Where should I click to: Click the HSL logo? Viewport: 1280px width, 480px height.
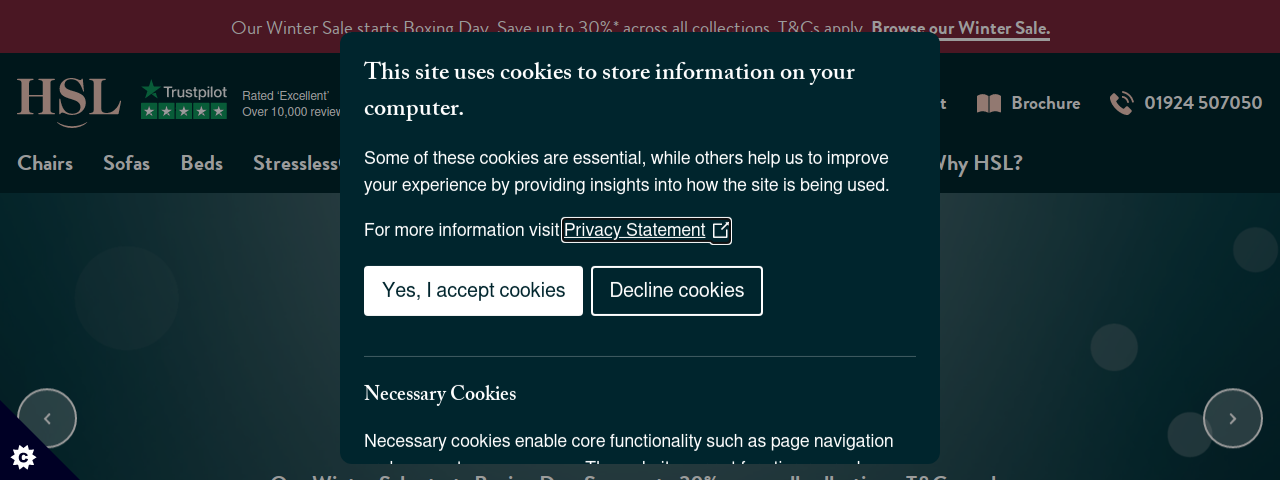(69, 102)
